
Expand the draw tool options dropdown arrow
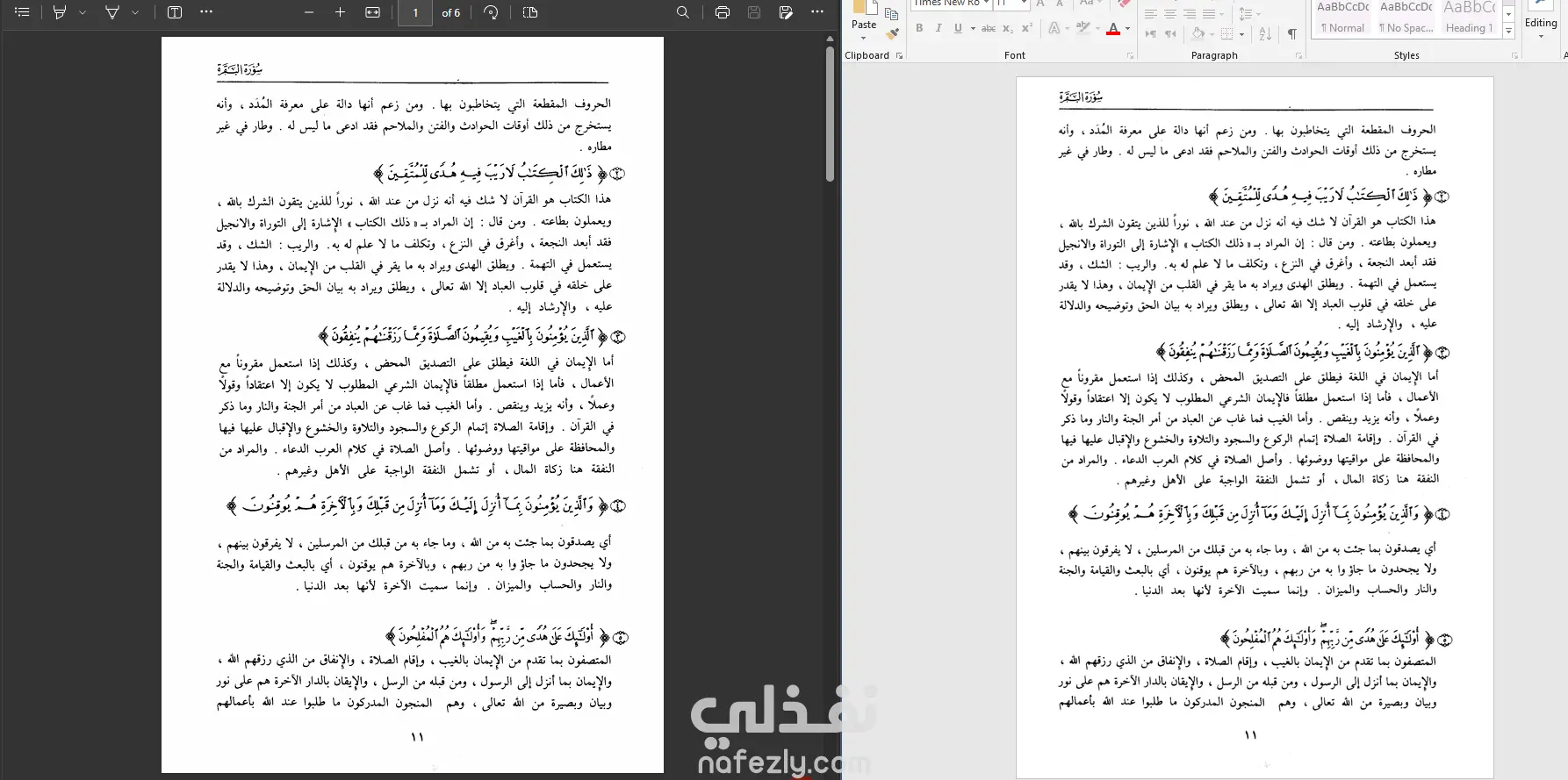click(135, 12)
